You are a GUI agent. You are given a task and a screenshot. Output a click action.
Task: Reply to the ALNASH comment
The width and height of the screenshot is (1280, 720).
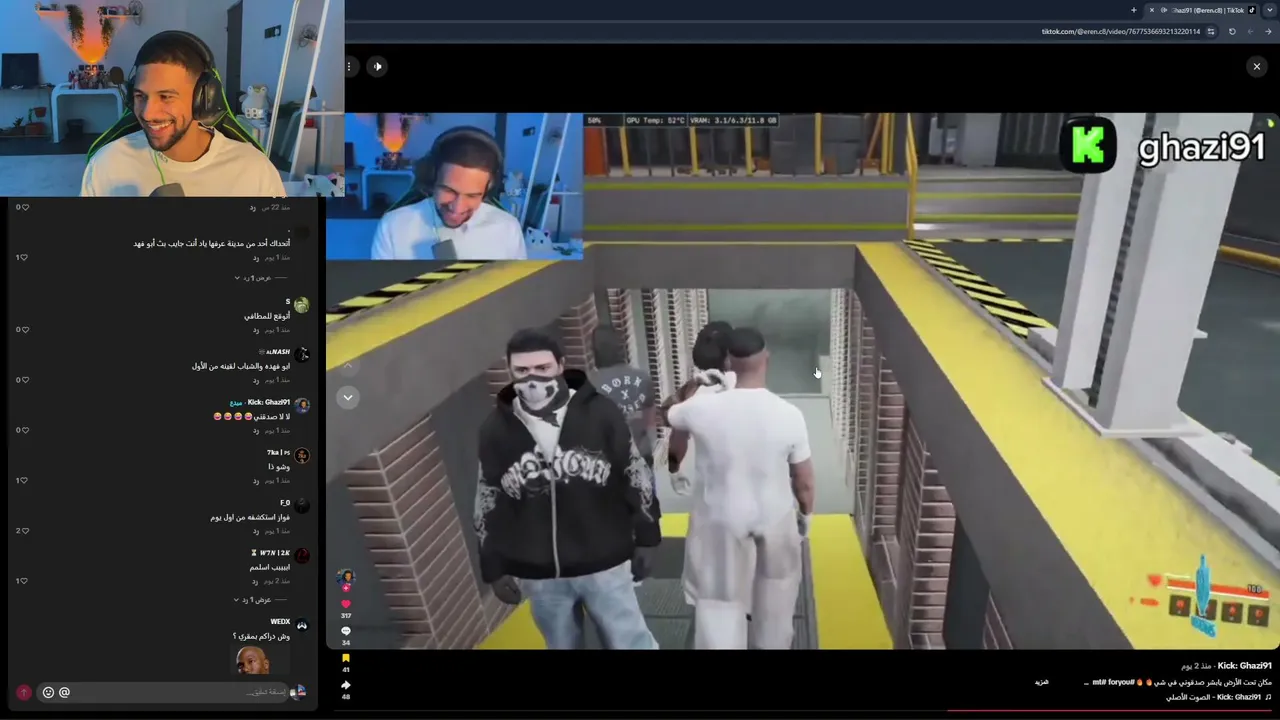click(256, 380)
